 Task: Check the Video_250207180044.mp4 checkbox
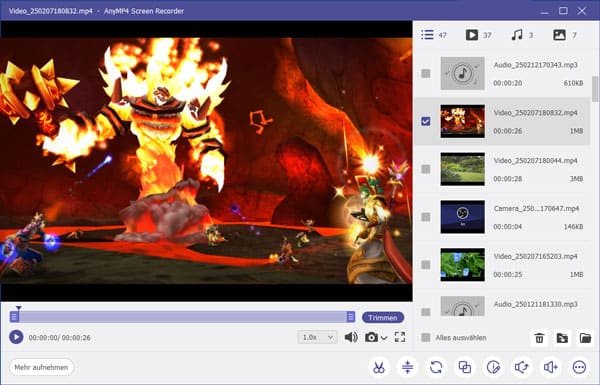pos(426,169)
